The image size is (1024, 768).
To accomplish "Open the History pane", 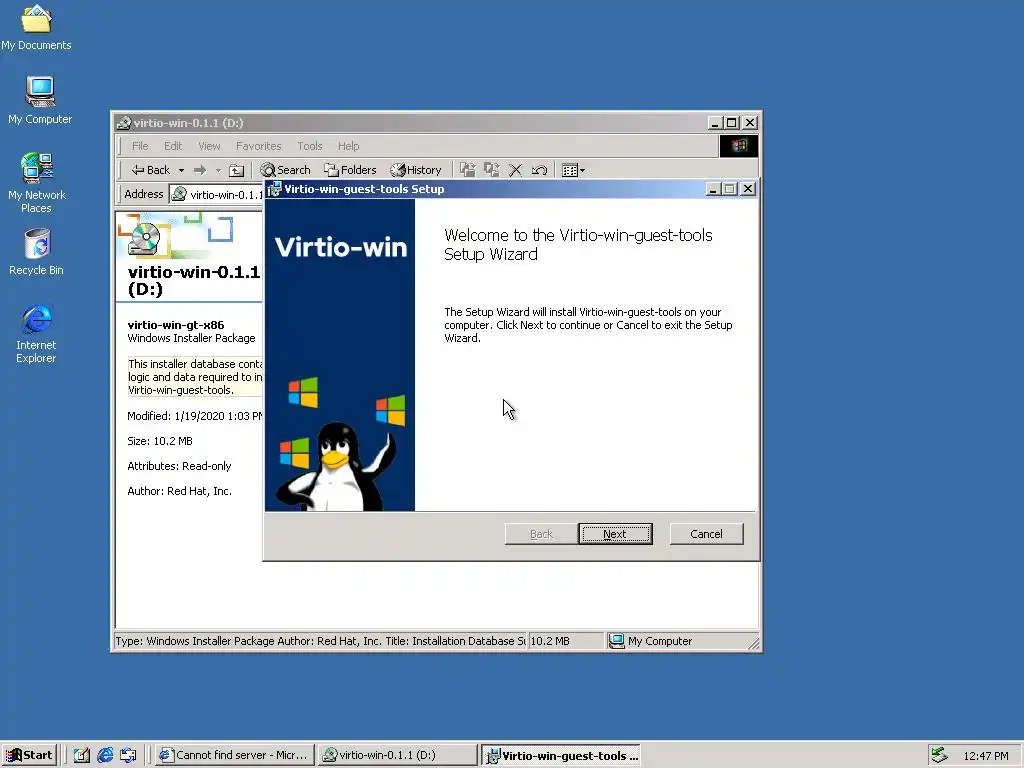I will (416, 170).
